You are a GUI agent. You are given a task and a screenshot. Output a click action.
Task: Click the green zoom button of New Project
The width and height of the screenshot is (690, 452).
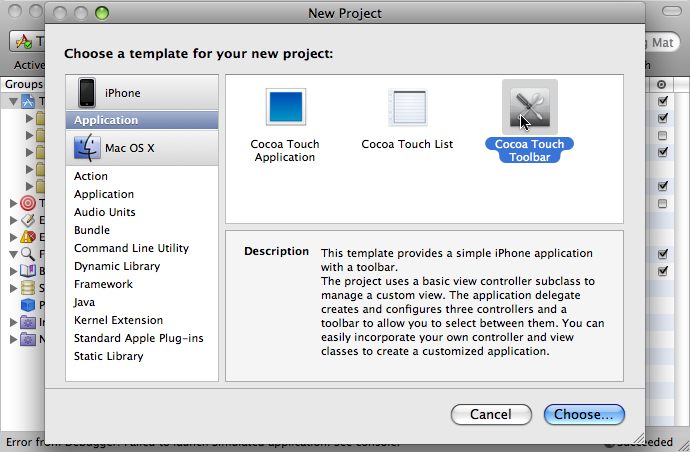tap(102, 13)
